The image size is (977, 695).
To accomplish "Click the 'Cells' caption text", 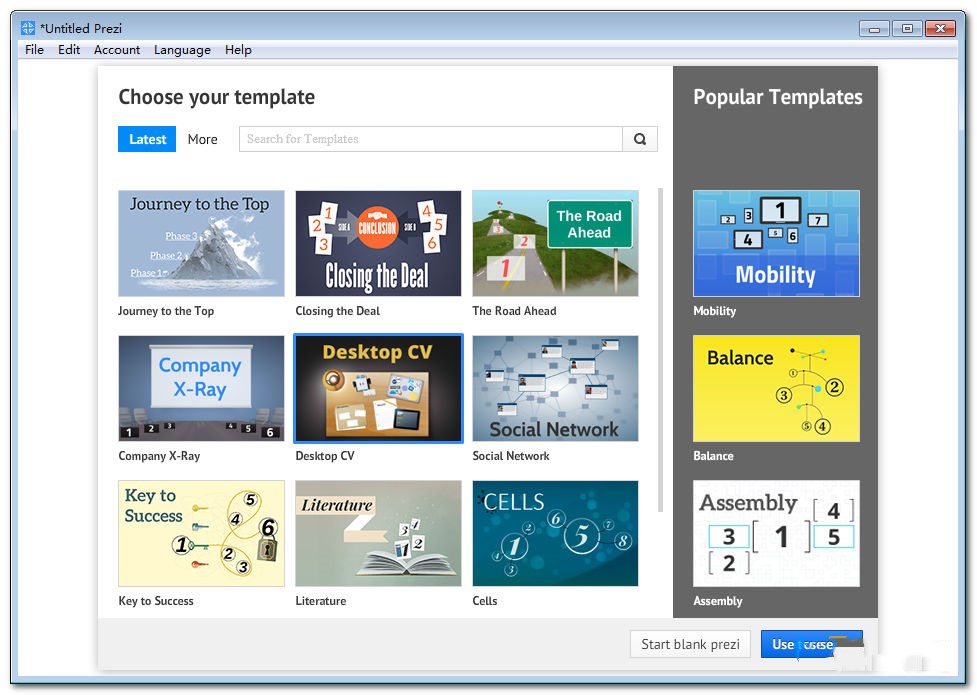I will [x=484, y=600].
